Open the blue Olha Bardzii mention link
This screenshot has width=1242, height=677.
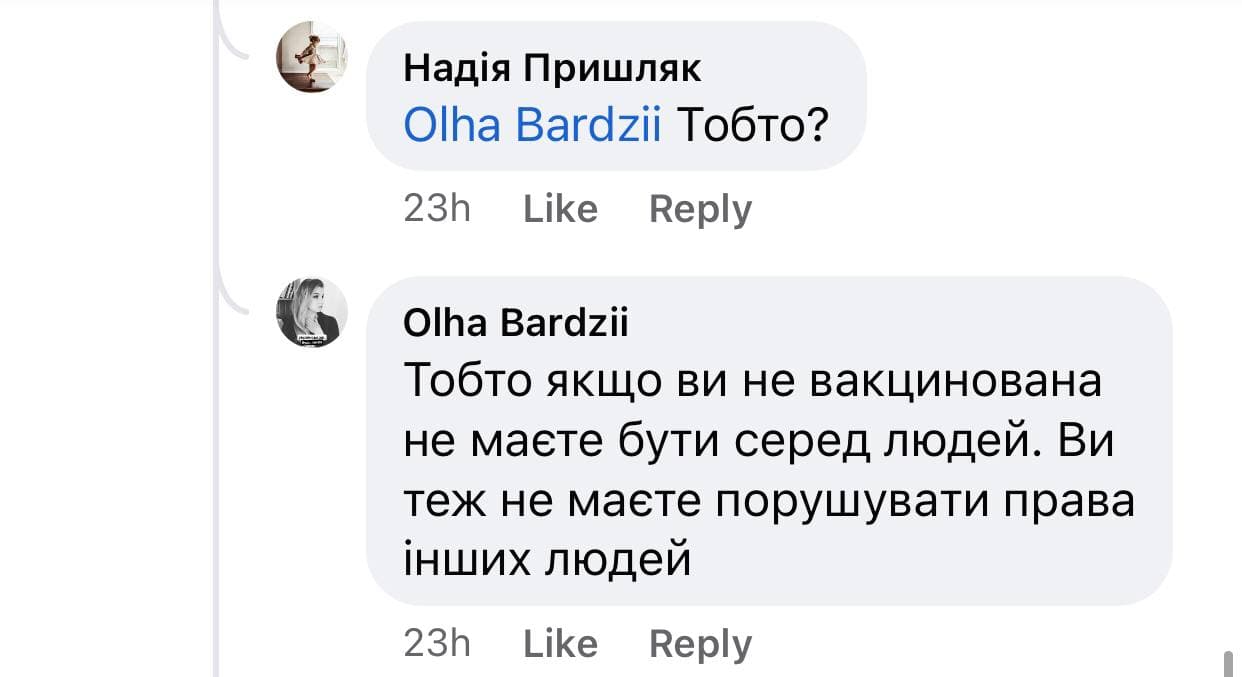coord(532,125)
